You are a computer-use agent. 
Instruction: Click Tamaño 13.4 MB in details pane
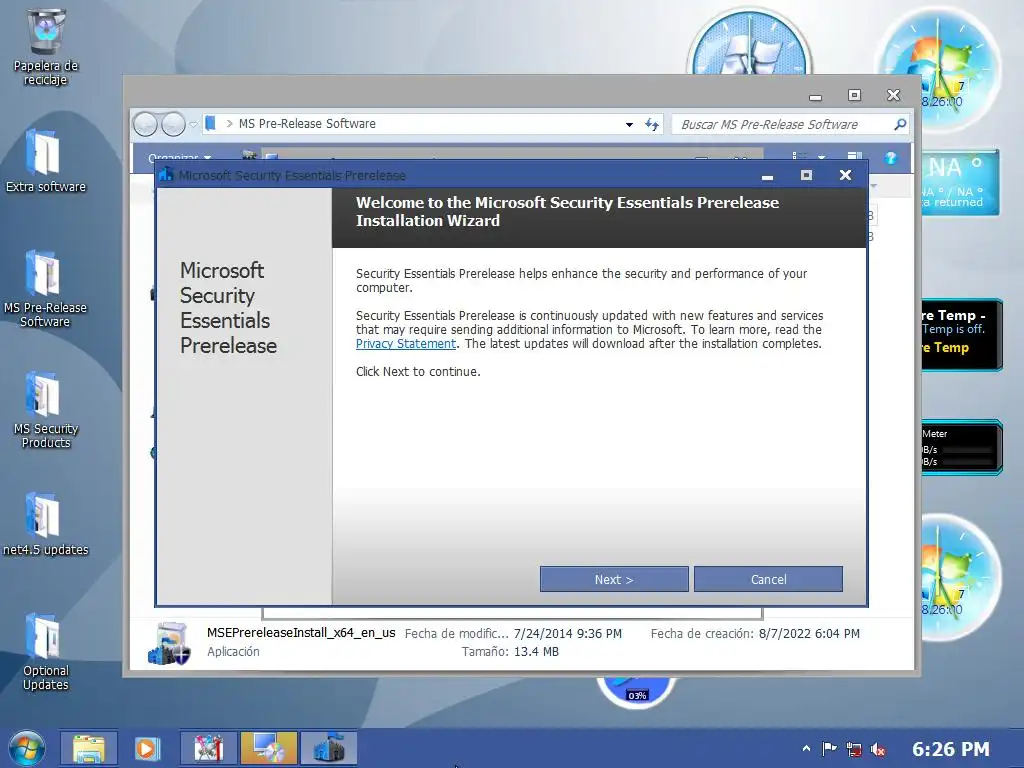pos(510,651)
